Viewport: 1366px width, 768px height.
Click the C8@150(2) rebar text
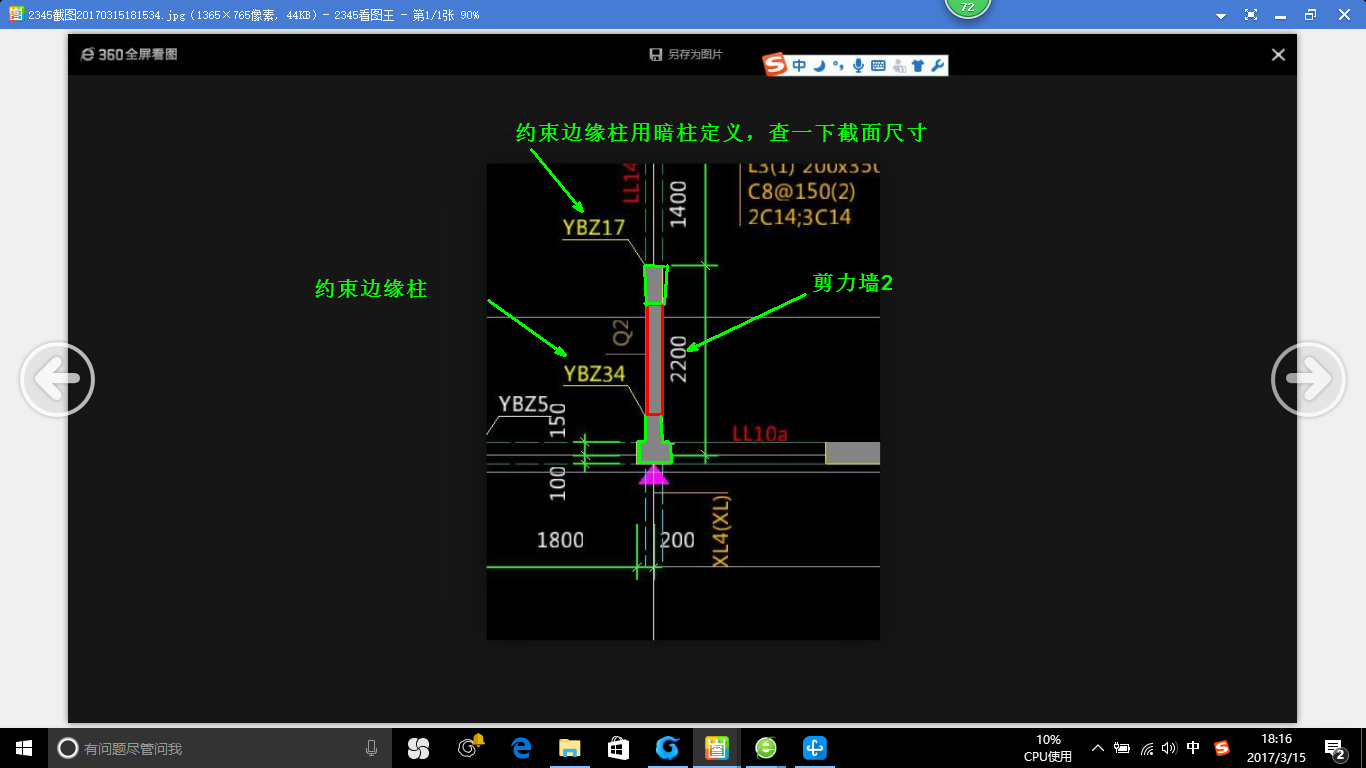click(802, 191)
